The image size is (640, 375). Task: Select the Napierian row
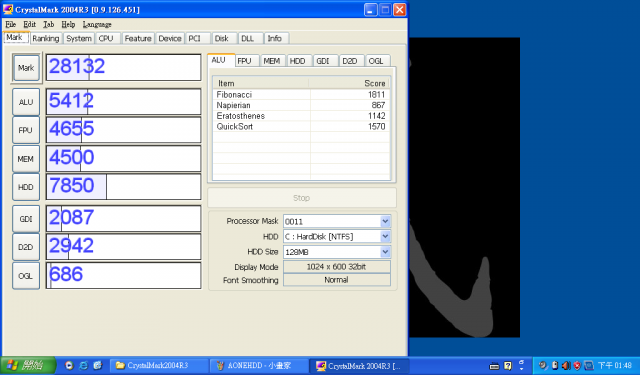point(302,105)
